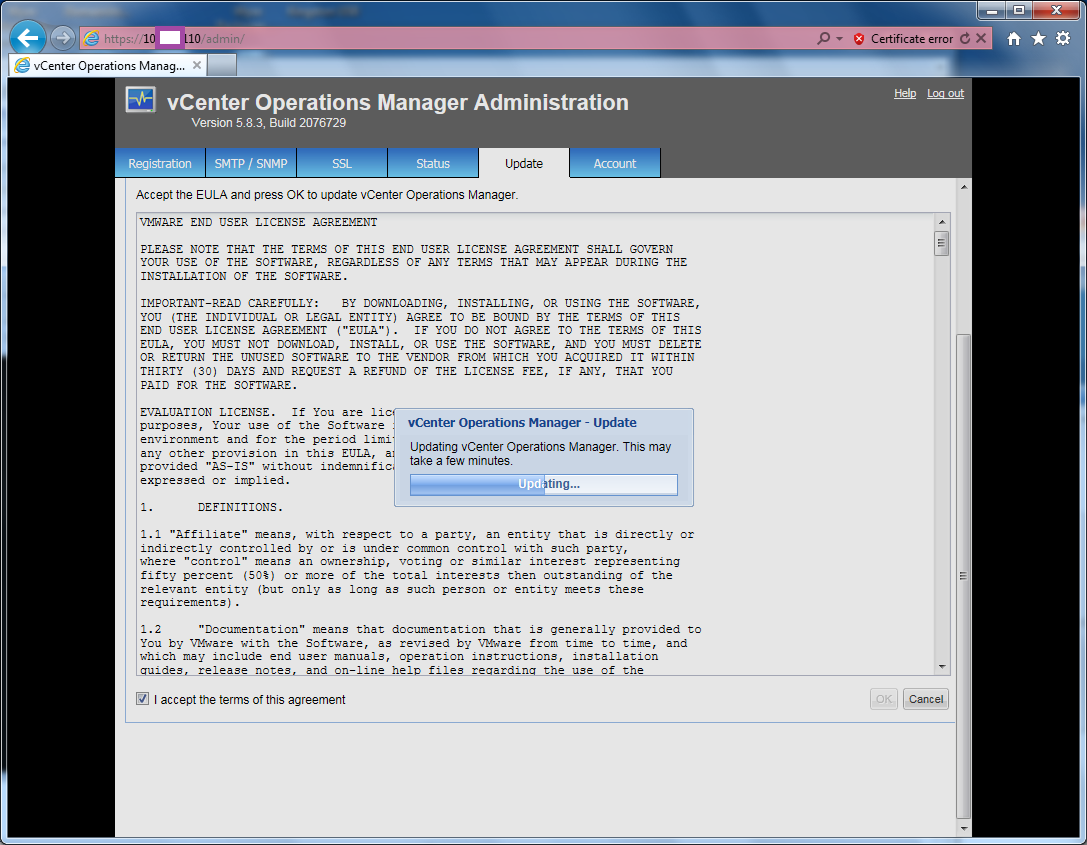Expand the address bar search dropdown arrow
1087x845 pixels.
click(839, 39)
